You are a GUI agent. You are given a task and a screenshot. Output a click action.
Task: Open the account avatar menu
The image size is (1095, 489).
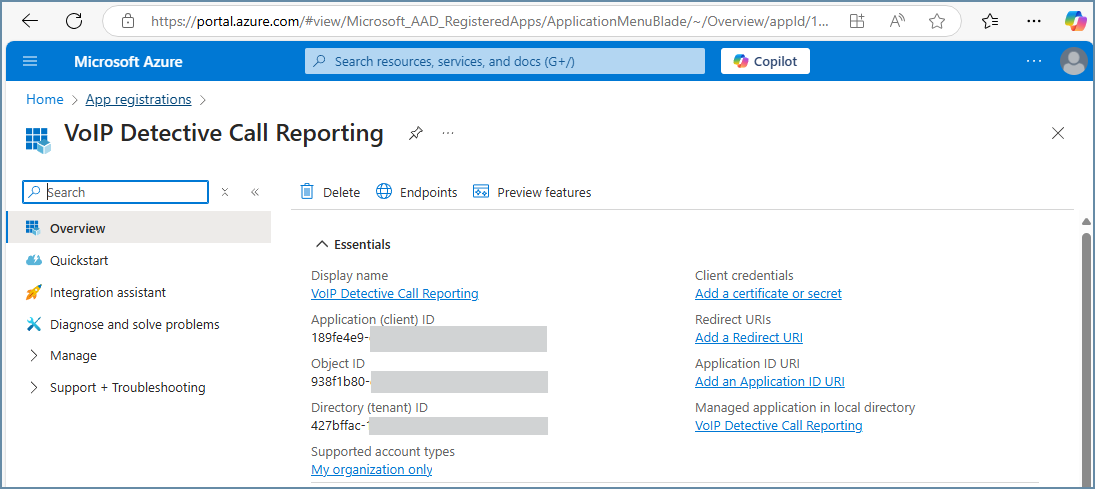coord(1073,61)
